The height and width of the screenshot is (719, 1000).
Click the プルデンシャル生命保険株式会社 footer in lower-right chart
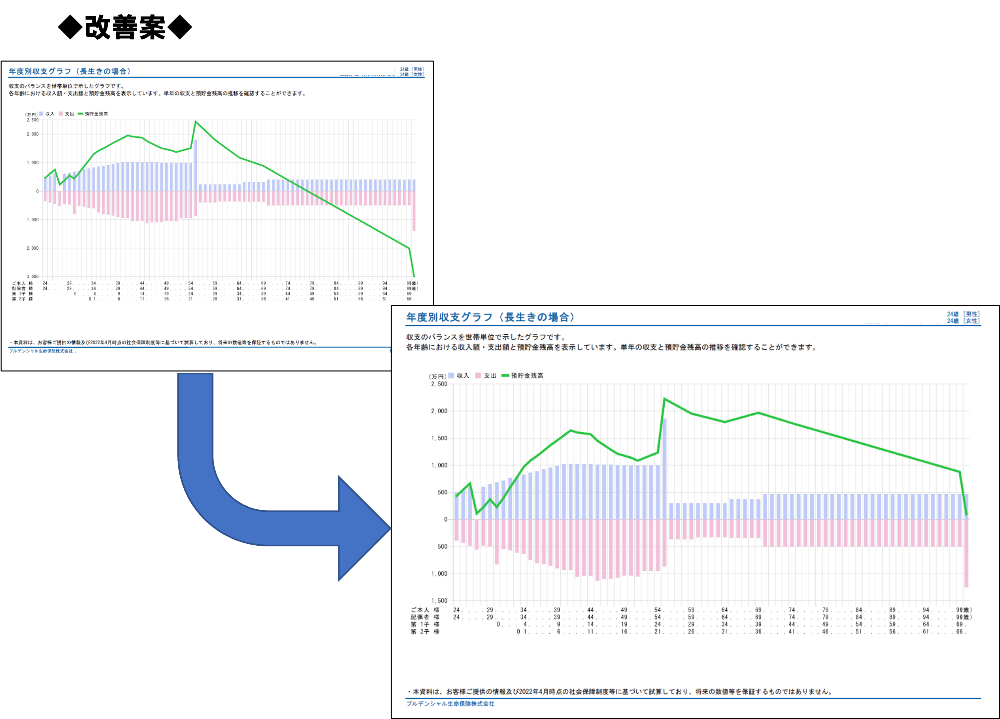(x=450, y=704)
